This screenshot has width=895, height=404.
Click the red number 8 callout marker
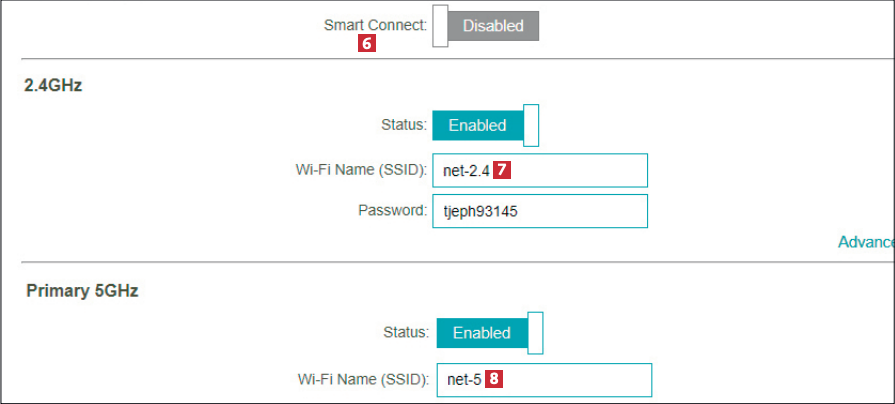pos(494,379)
